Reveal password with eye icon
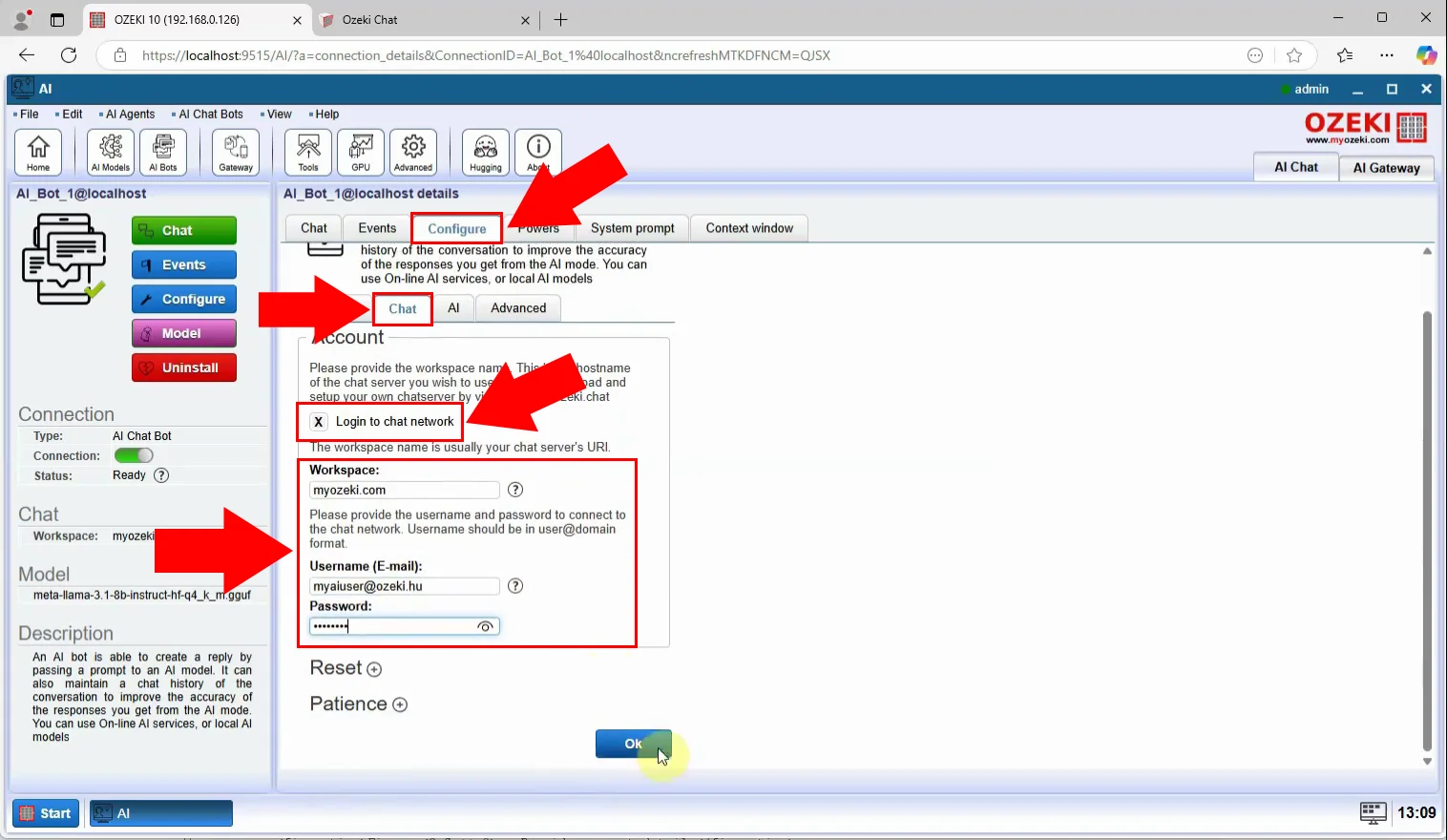Screen dimensions: 1447x840 point(485,626)
